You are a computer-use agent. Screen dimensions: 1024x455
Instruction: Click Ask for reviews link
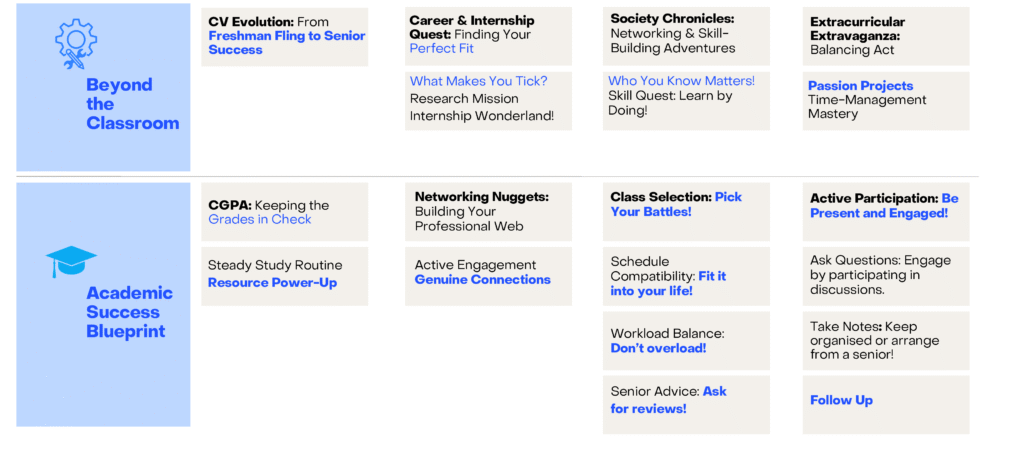[668, 400]
